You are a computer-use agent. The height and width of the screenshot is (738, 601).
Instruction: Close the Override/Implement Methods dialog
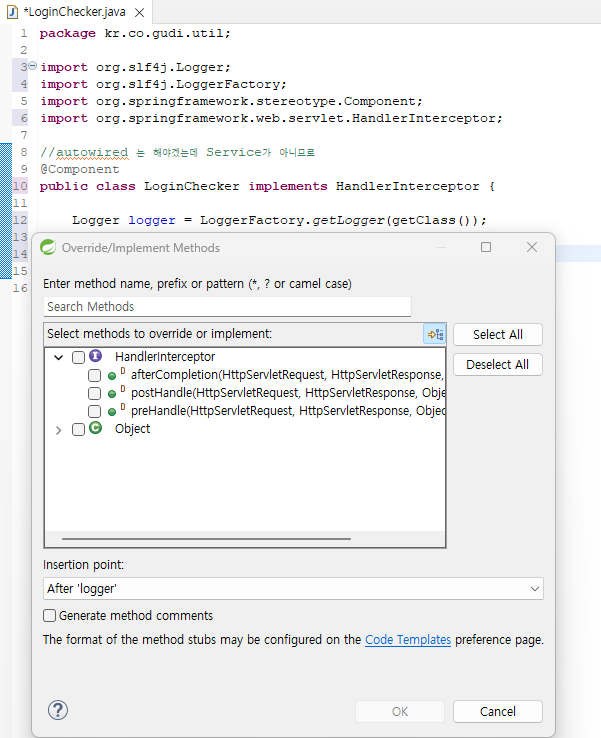pos(532,247)
